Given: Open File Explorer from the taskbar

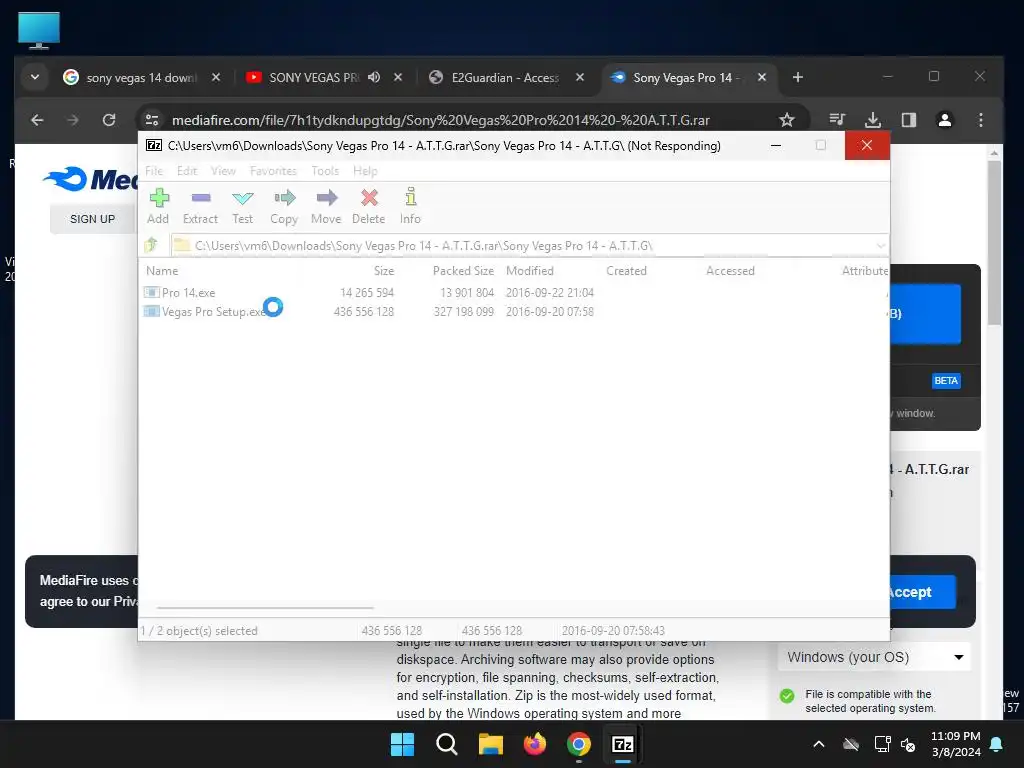Looking at the screenshot, I should tap(490, 744).
